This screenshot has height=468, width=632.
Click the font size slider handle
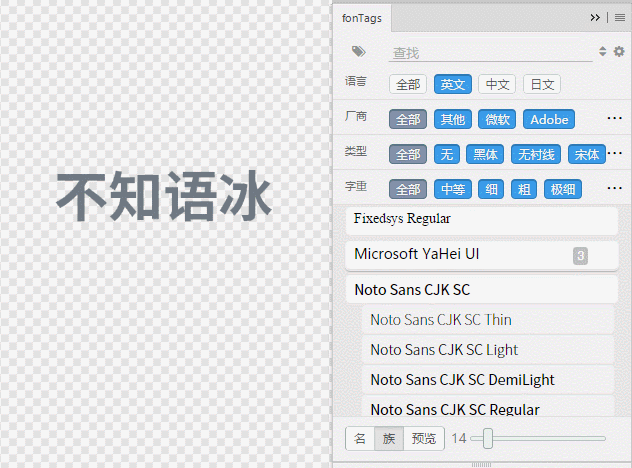tap(488, 438)
